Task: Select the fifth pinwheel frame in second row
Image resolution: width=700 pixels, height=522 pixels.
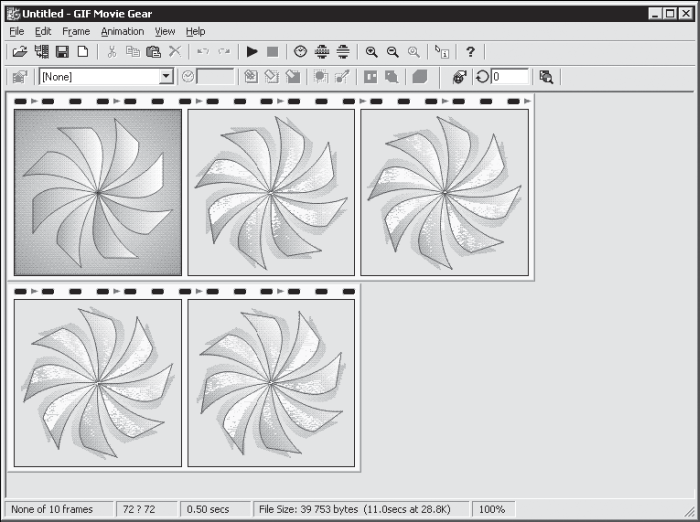Action: [x=271, y=383]
